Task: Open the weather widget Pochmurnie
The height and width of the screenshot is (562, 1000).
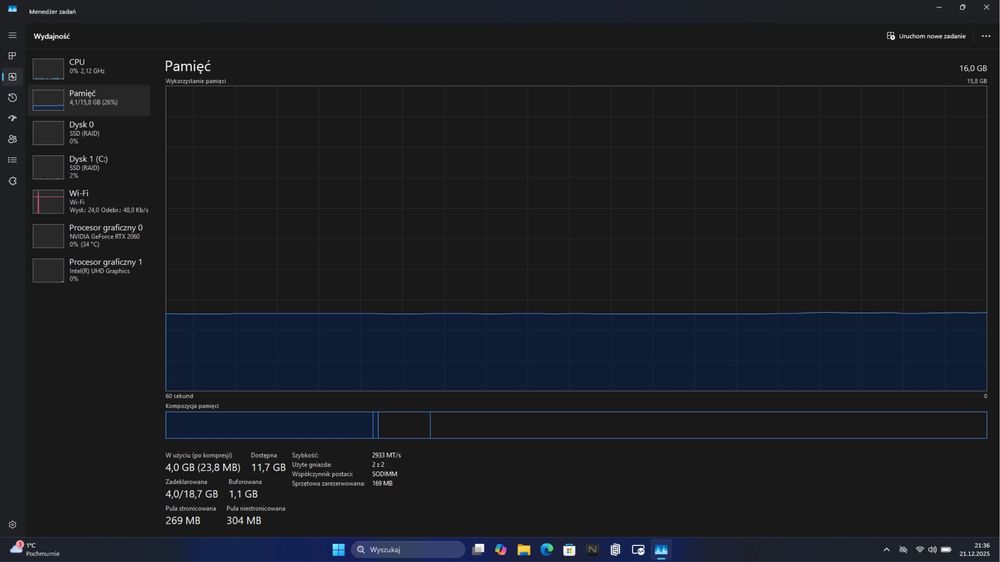Action: (35, 549)
